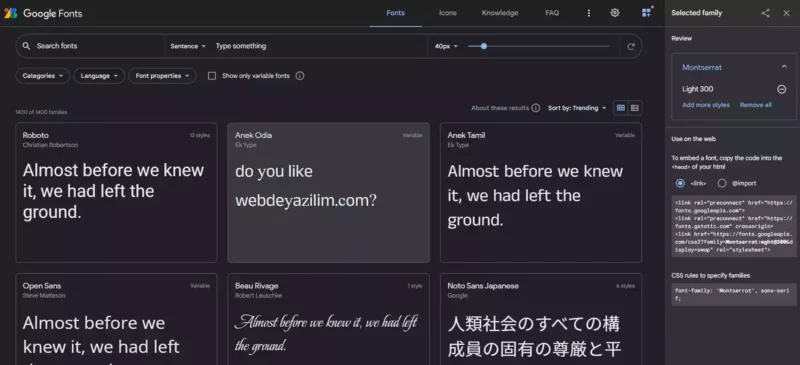Viewport: 800px width, 365px height.
Task: Switch to list view layout
Action: point(635,108)
